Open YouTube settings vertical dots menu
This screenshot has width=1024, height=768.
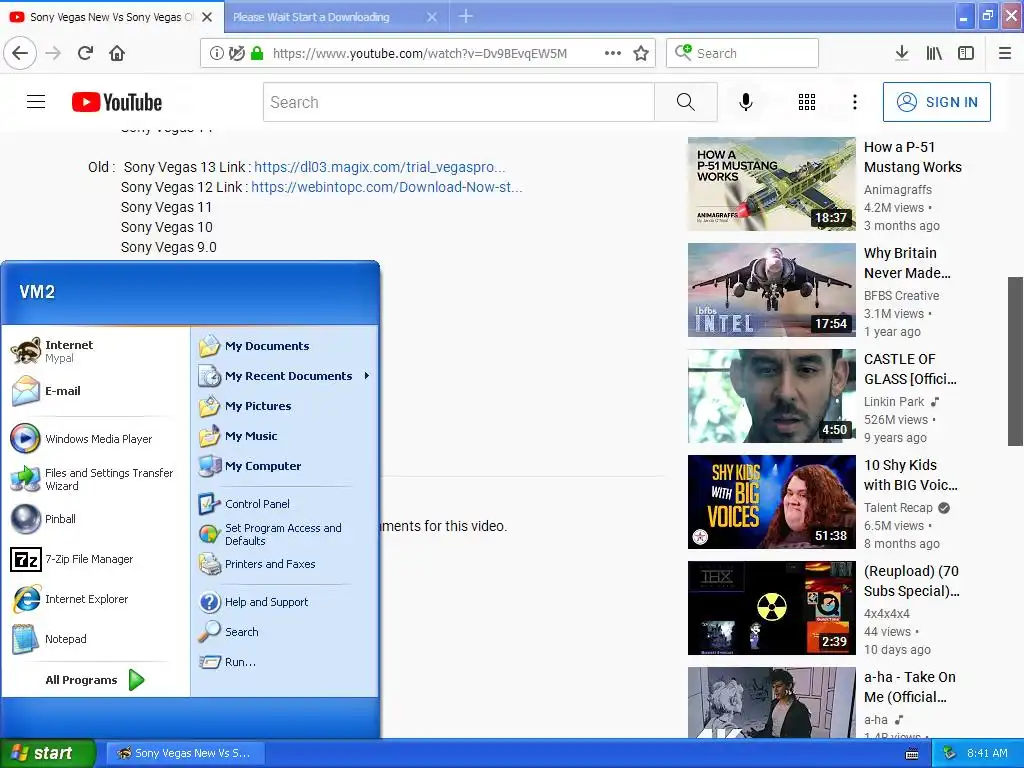pyautogui.click(x=855, y=102)
